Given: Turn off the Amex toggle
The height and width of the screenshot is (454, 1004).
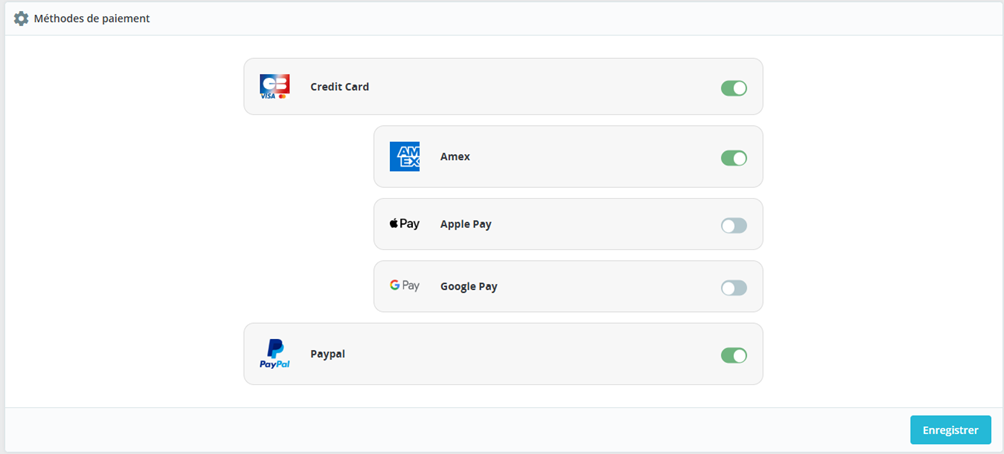Looking at the screenshot, I should tap(734, 158).
